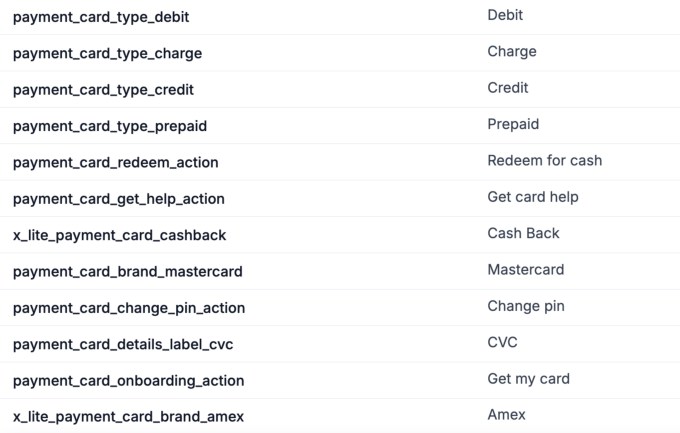680x433 pixels.
Task: Select the payment_card_details_label_cvc key
Action: coord(123,344)
